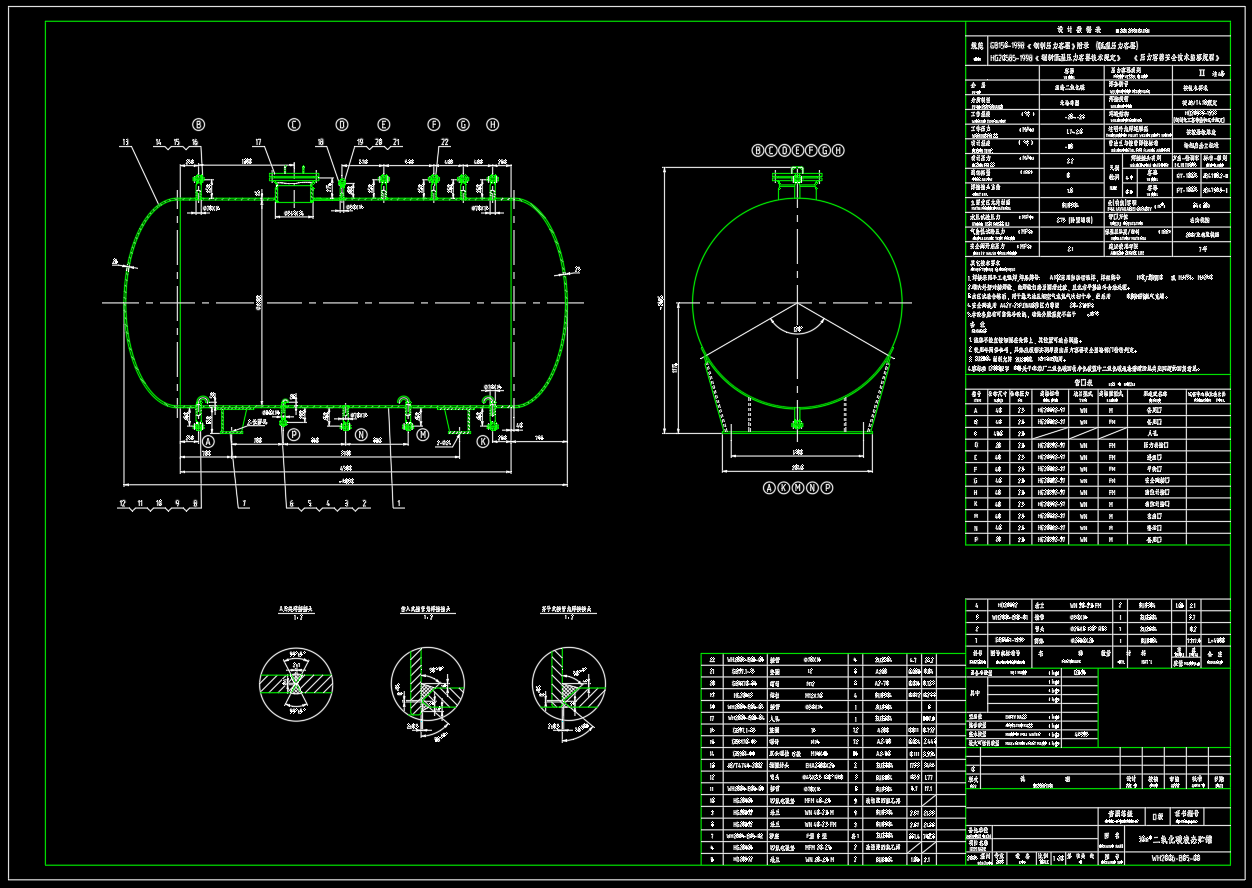
Task: Select the circled N nozzle label under the tank
Action: [x=361, y=436]
